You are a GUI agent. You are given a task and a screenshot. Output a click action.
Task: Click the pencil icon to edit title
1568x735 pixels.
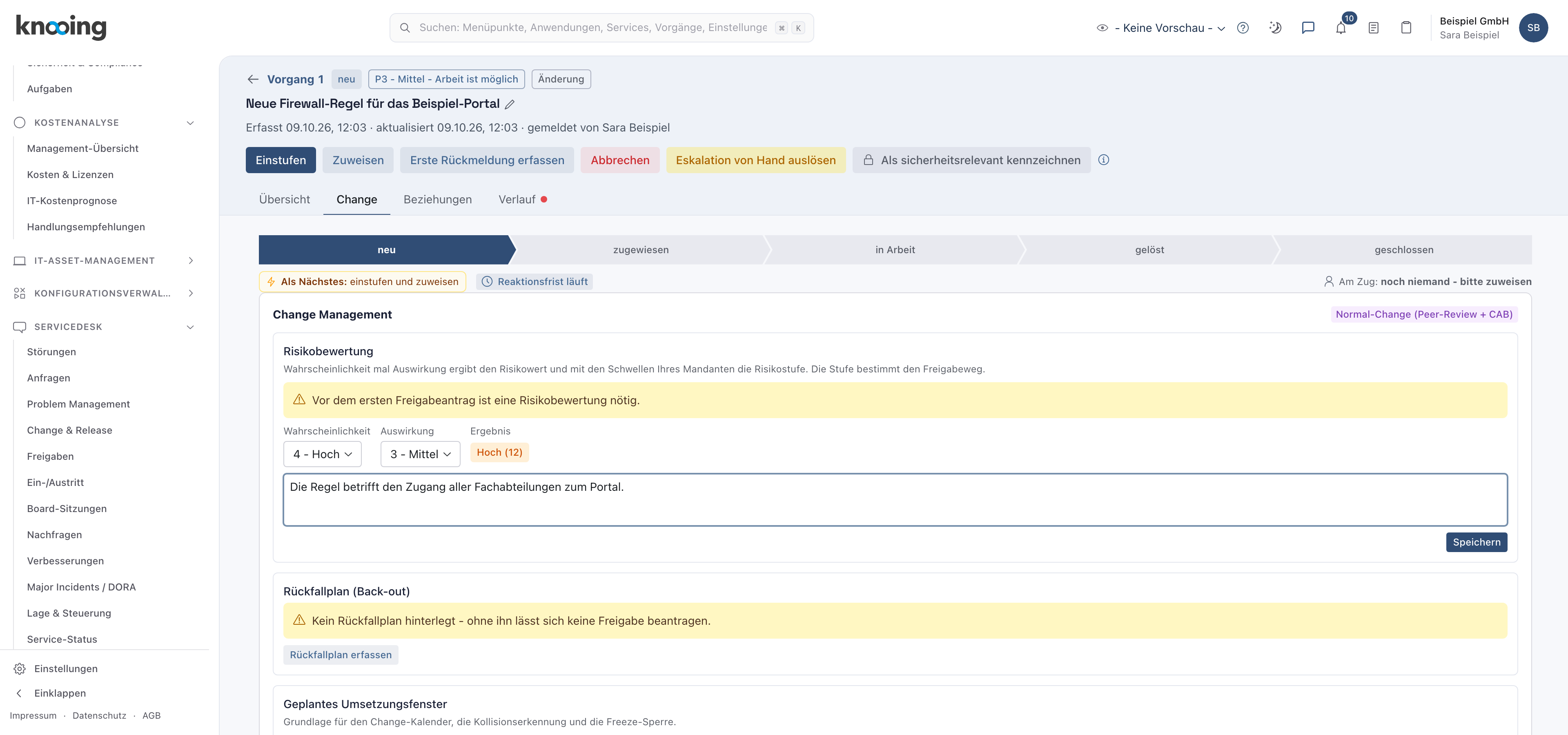(x=510, y=105)
